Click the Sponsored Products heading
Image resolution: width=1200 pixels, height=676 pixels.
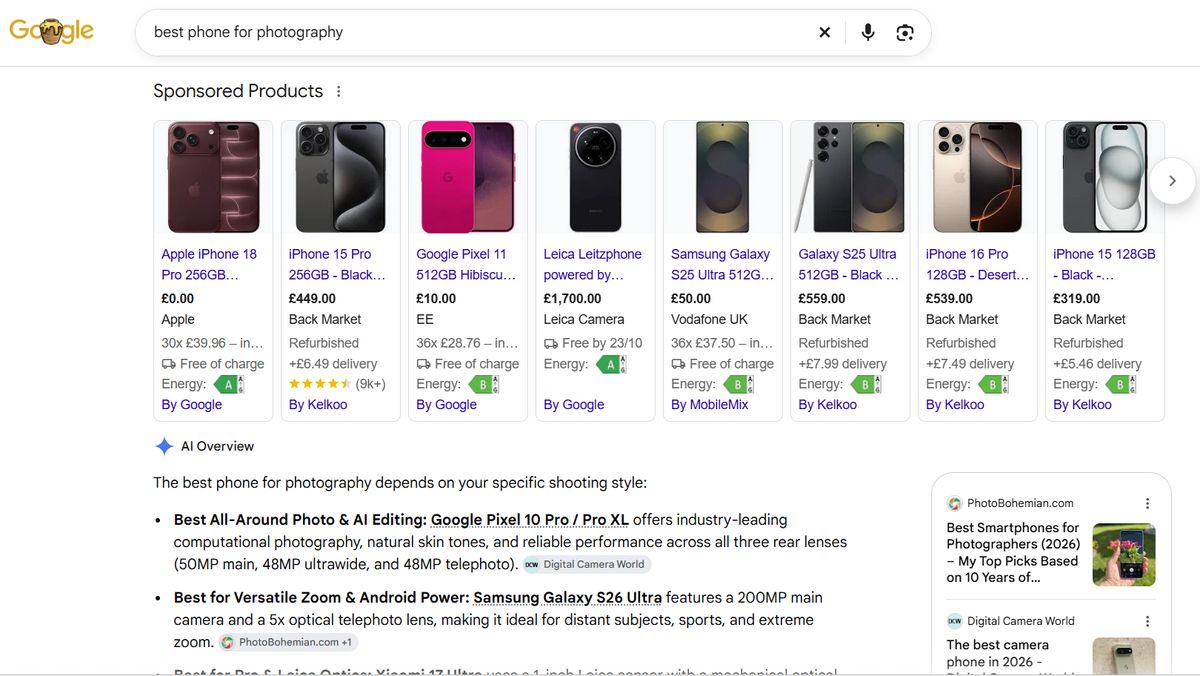(238, 91)
